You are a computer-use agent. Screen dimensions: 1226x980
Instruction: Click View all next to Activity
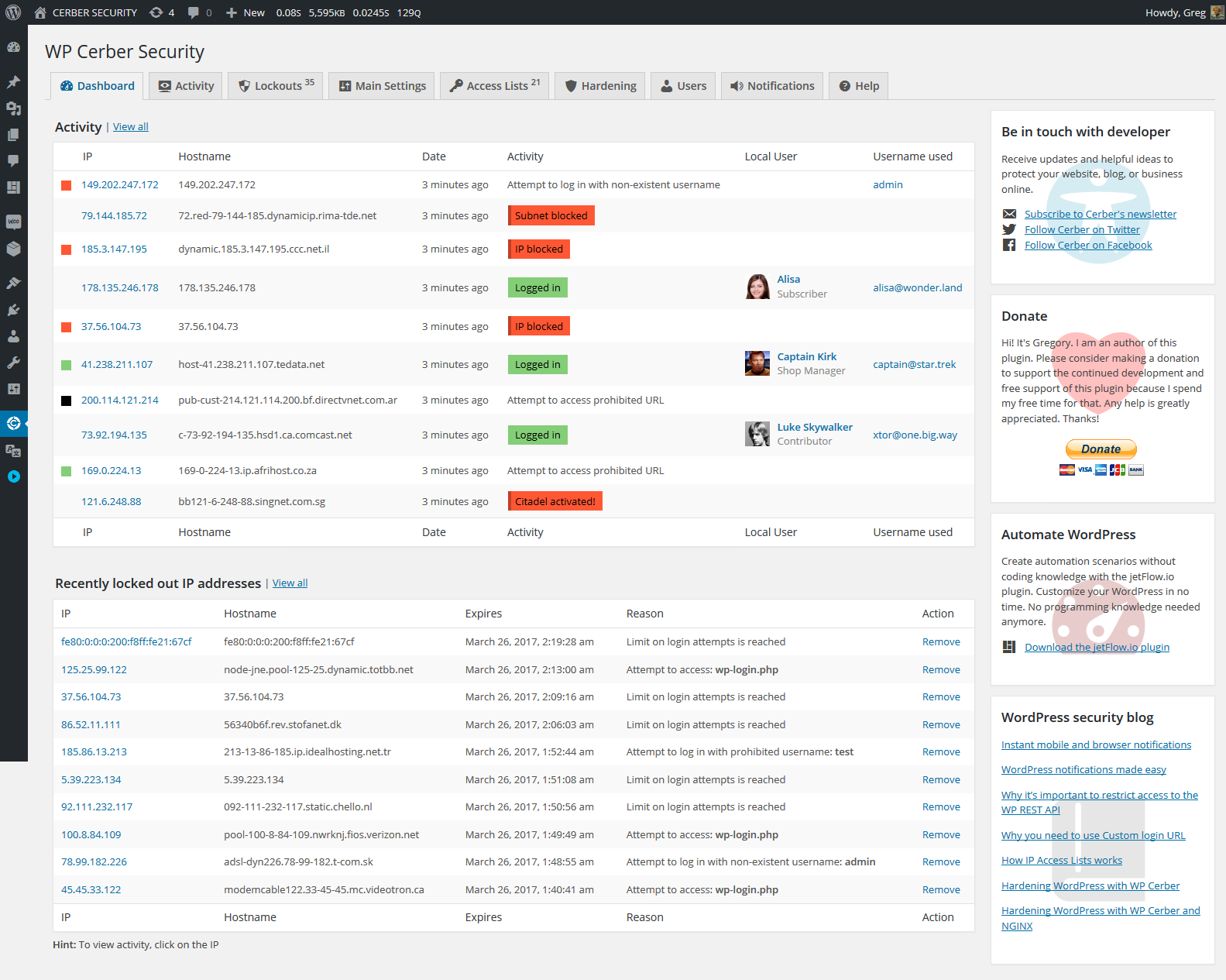[x=130, y=127]
